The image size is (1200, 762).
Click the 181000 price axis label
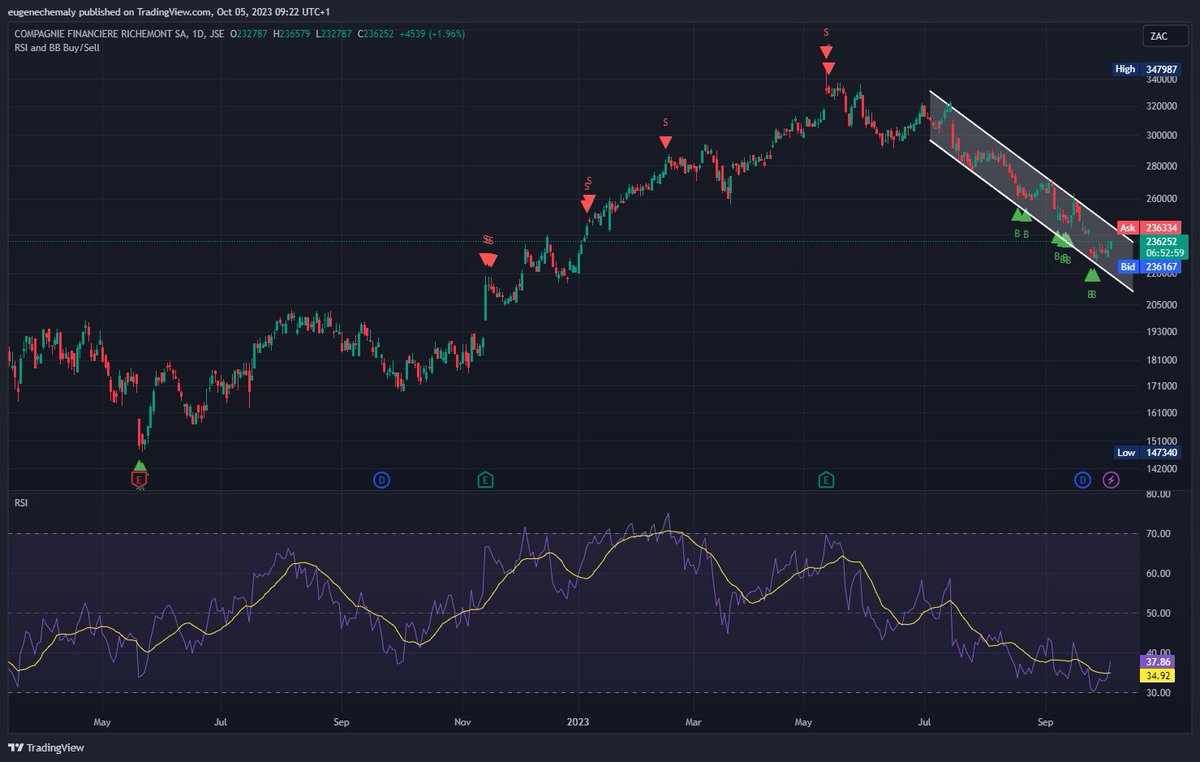pyautogui.click(x=1163, y=360)
